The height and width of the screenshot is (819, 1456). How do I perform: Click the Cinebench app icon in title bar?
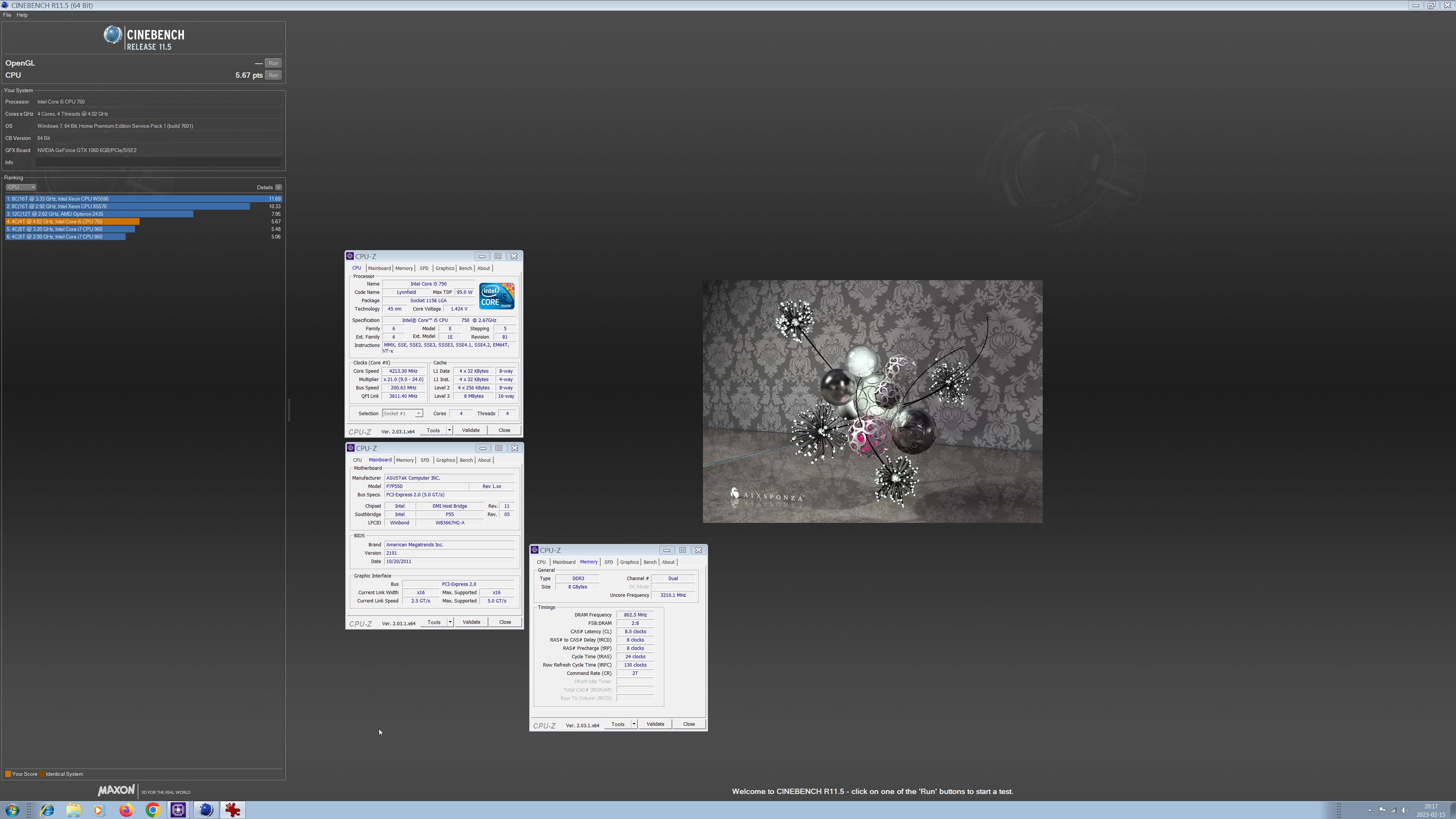(x=5, y=5)
